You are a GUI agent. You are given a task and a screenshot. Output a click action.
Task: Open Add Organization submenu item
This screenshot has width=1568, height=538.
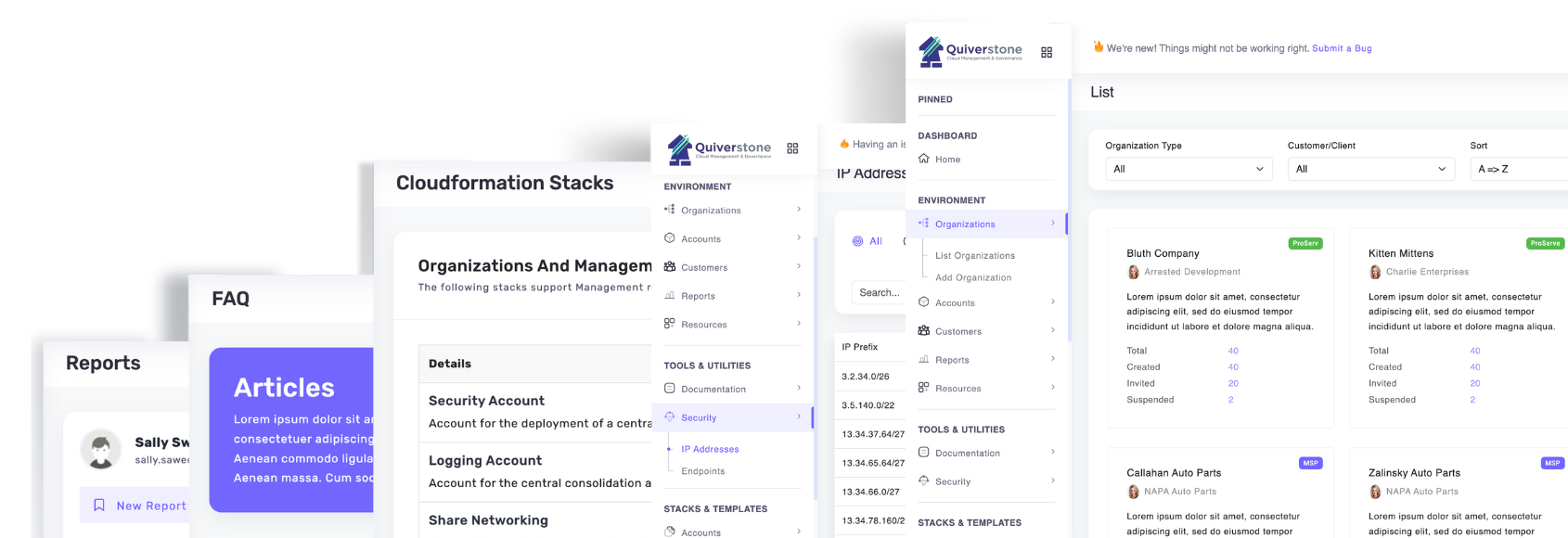tap(973, 278)
